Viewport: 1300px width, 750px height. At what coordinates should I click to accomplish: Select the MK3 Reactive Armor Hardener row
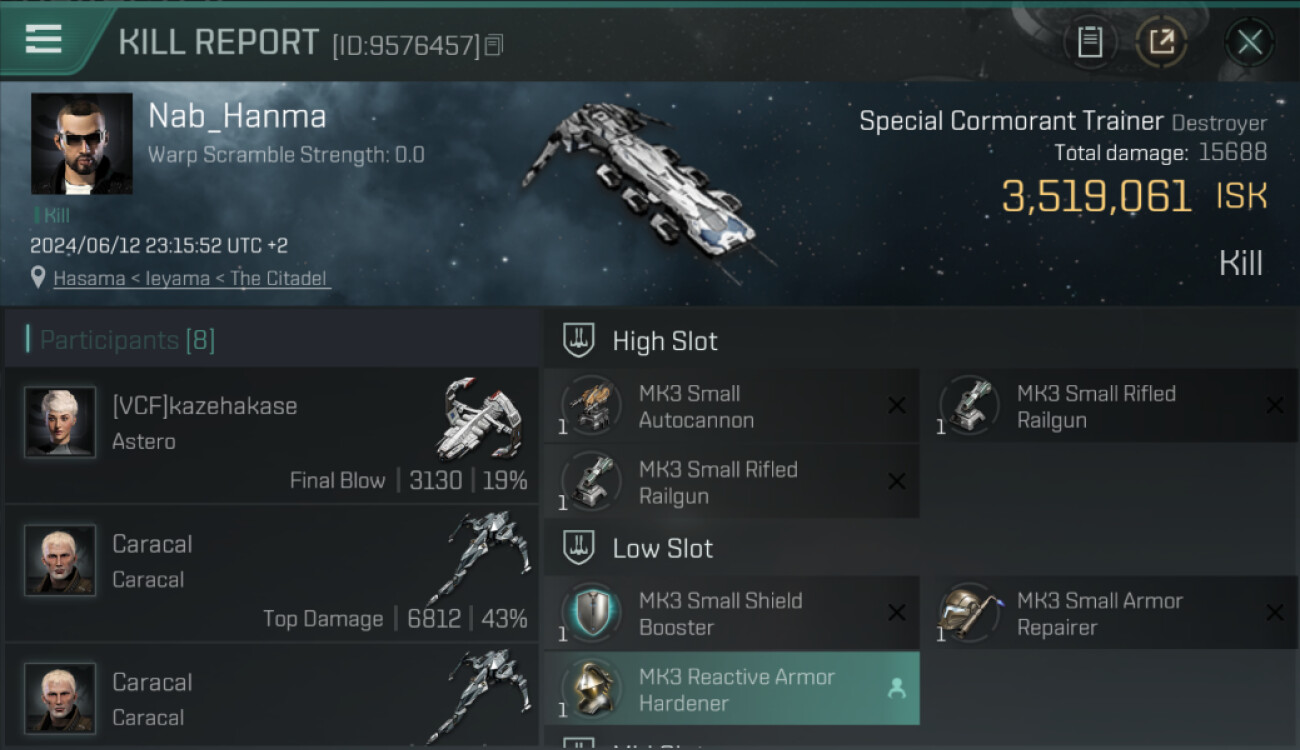pyautogui.click(x=732, y=689)
